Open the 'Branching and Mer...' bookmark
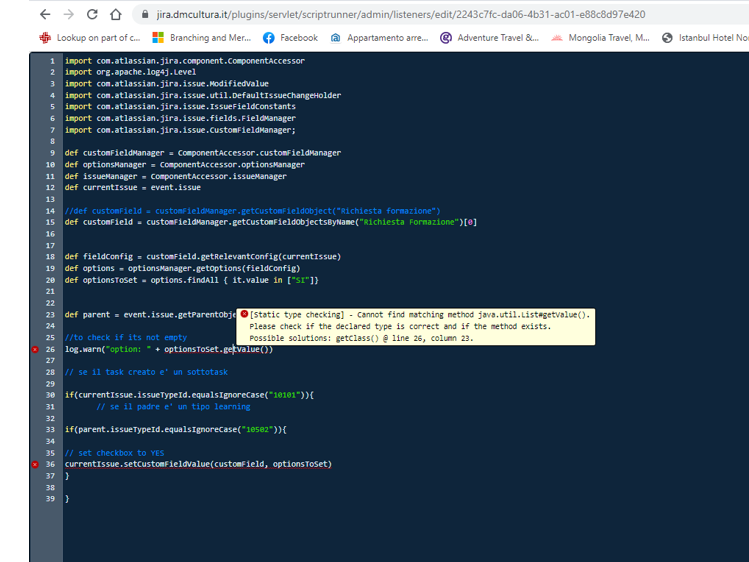Image resolution: width=749 pixels, height=562 pixels. [x=202, y=38]
